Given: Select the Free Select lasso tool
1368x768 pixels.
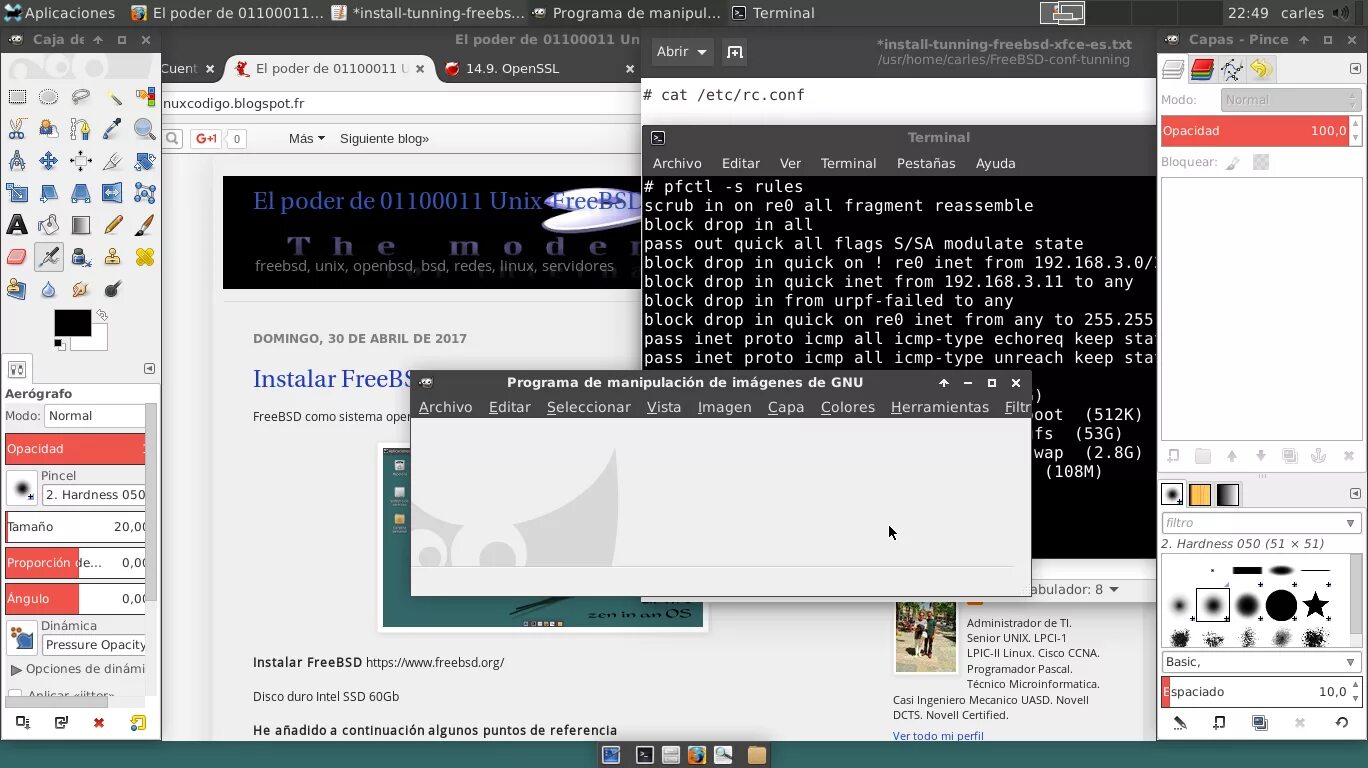Looking at the screenshot, I should tap(81, 97).
